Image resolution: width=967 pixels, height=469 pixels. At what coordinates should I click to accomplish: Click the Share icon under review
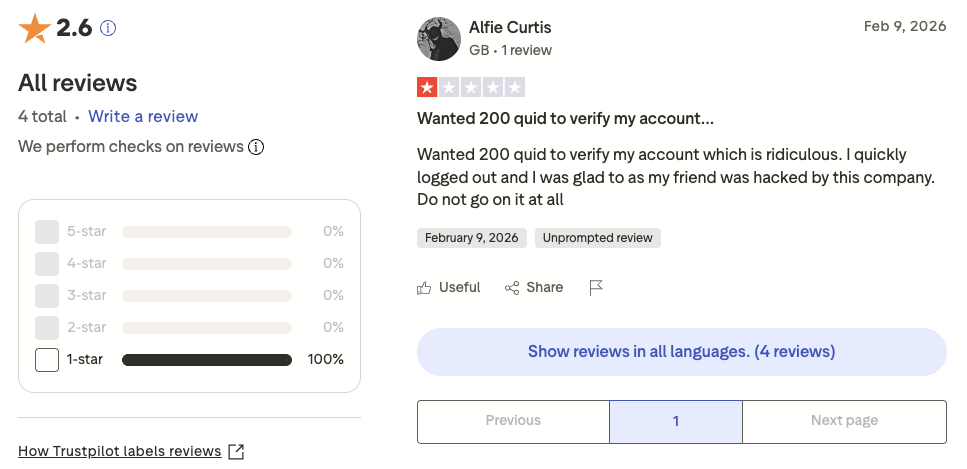click(x=512, y=288)
